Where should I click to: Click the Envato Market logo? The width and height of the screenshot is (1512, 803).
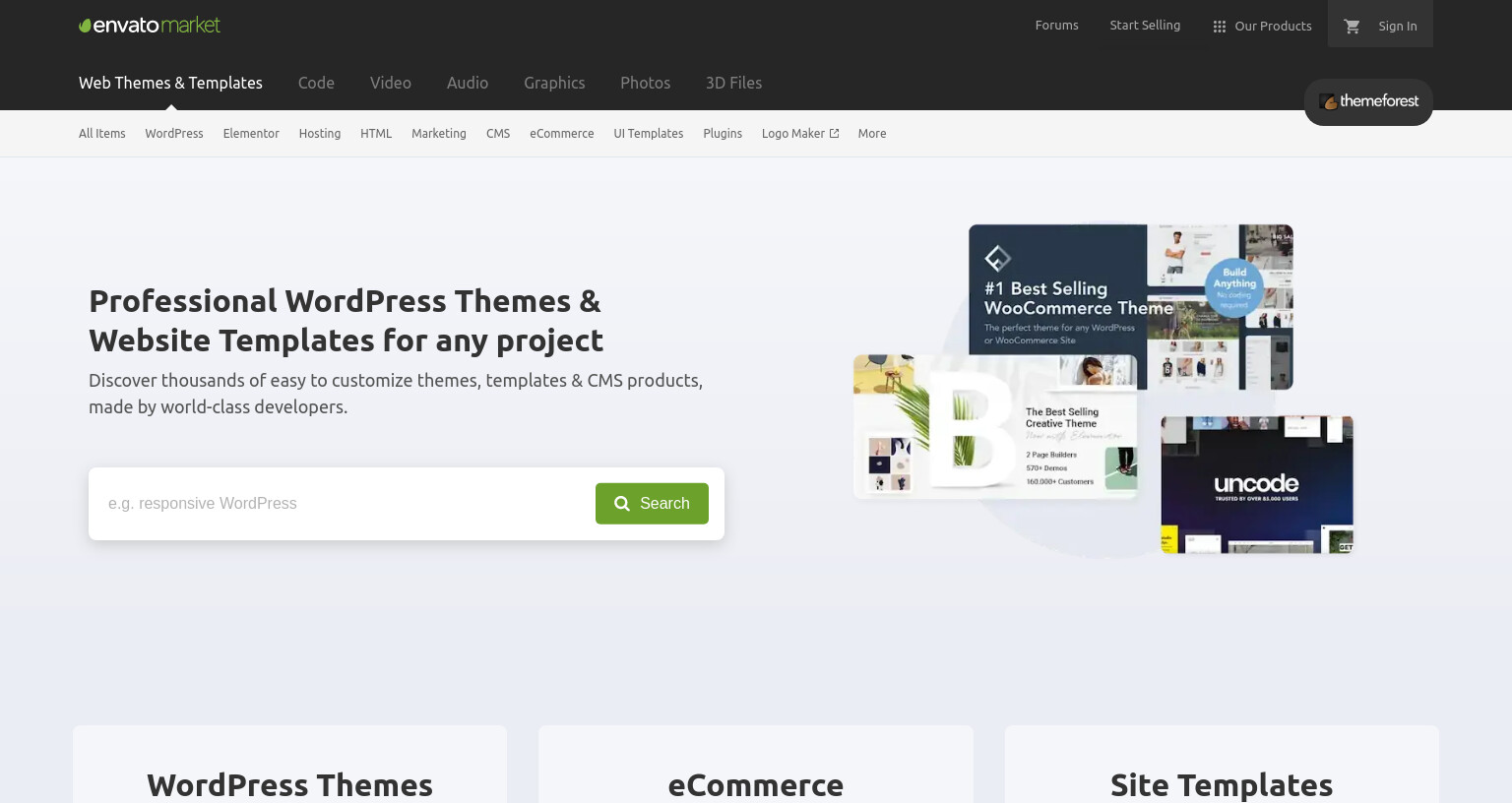coord(150,25)
